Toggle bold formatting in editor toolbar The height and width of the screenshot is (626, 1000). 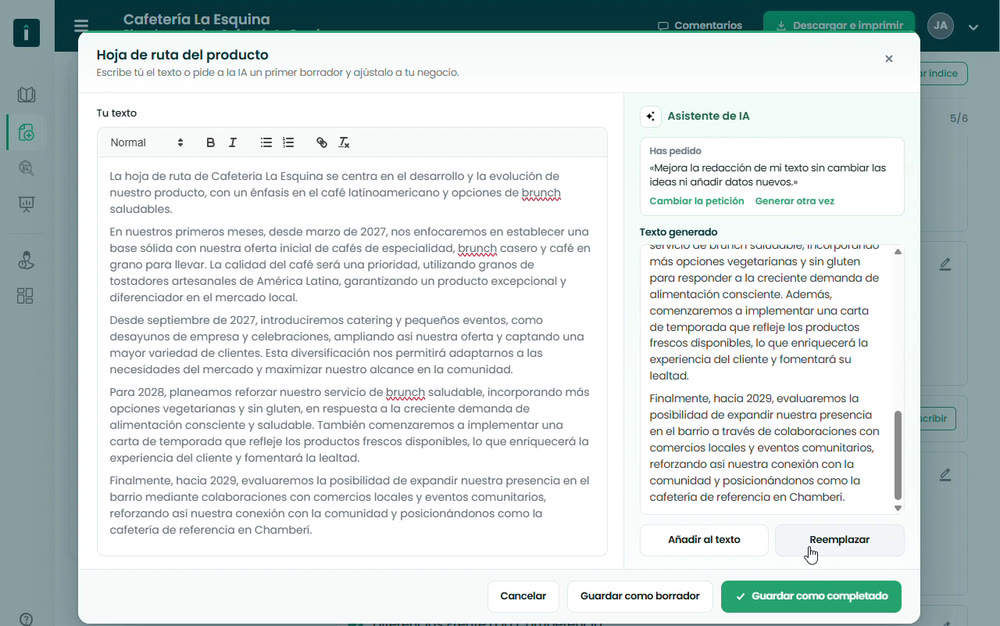coord(210,143)
